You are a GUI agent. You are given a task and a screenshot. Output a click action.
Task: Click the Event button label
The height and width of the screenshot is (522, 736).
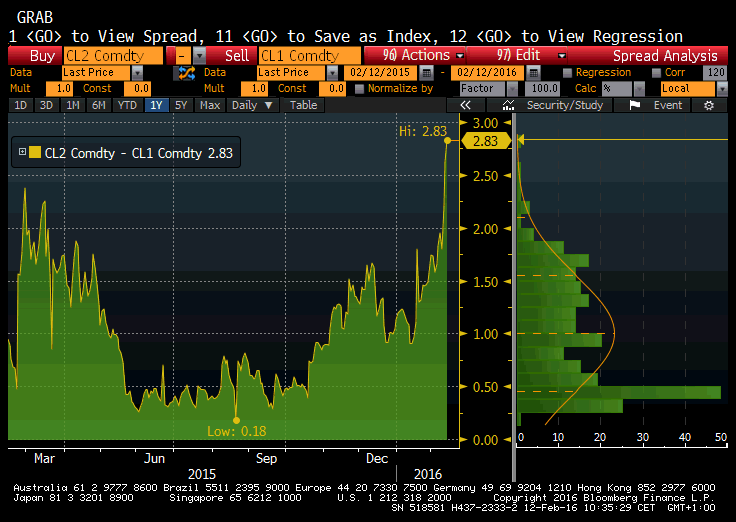click(x=668, y=105)
